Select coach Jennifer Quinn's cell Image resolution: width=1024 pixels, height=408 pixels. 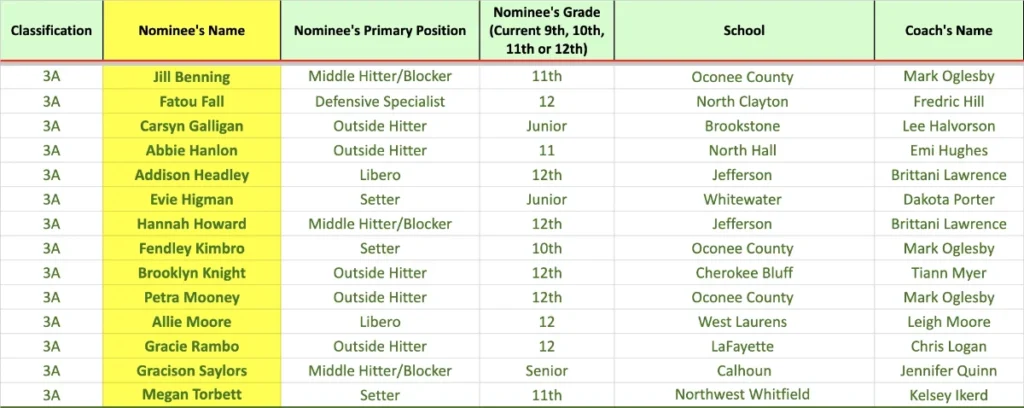coord(948,371)
